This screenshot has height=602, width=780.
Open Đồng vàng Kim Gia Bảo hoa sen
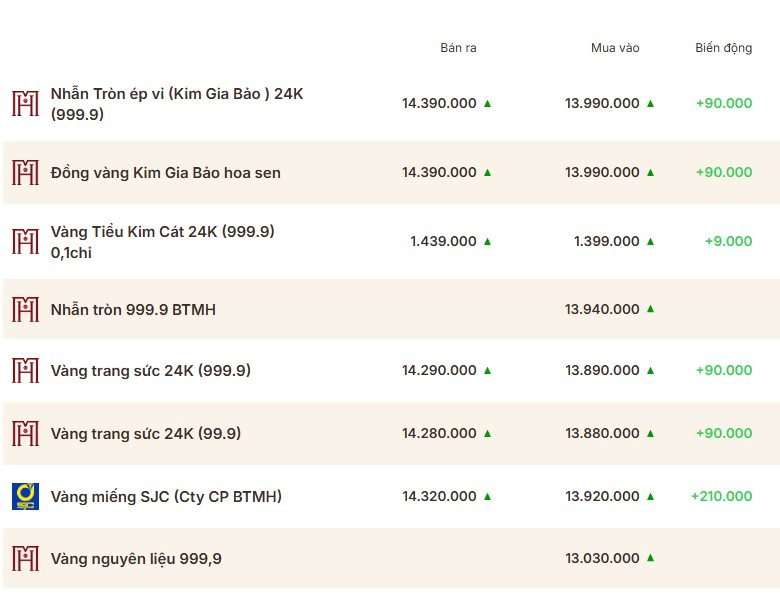[x=166, y=173]
